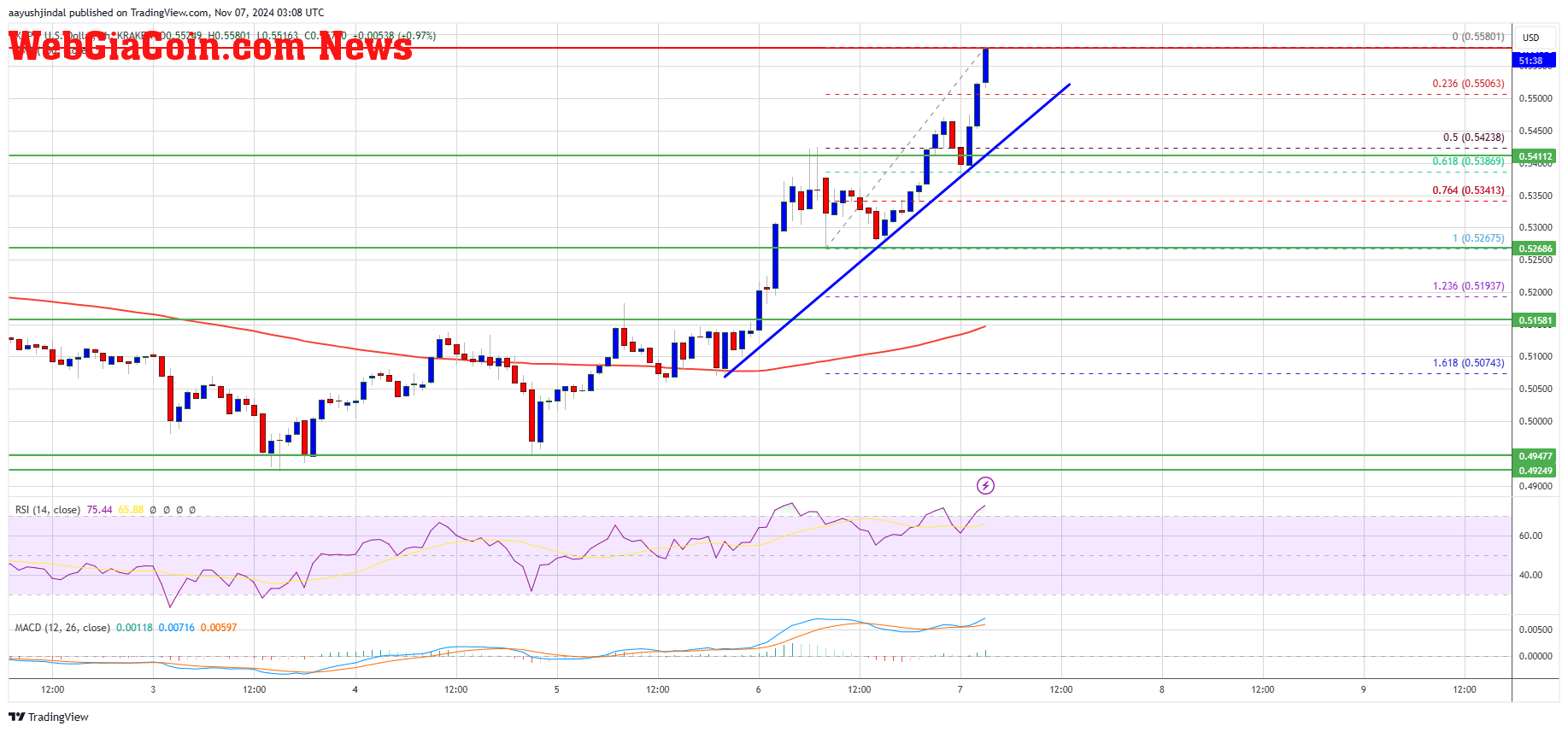The height and width of the screenshot is (732, 1568).
Task: Click the 0.52000 price axis tick
Action: click(1536, 293)
